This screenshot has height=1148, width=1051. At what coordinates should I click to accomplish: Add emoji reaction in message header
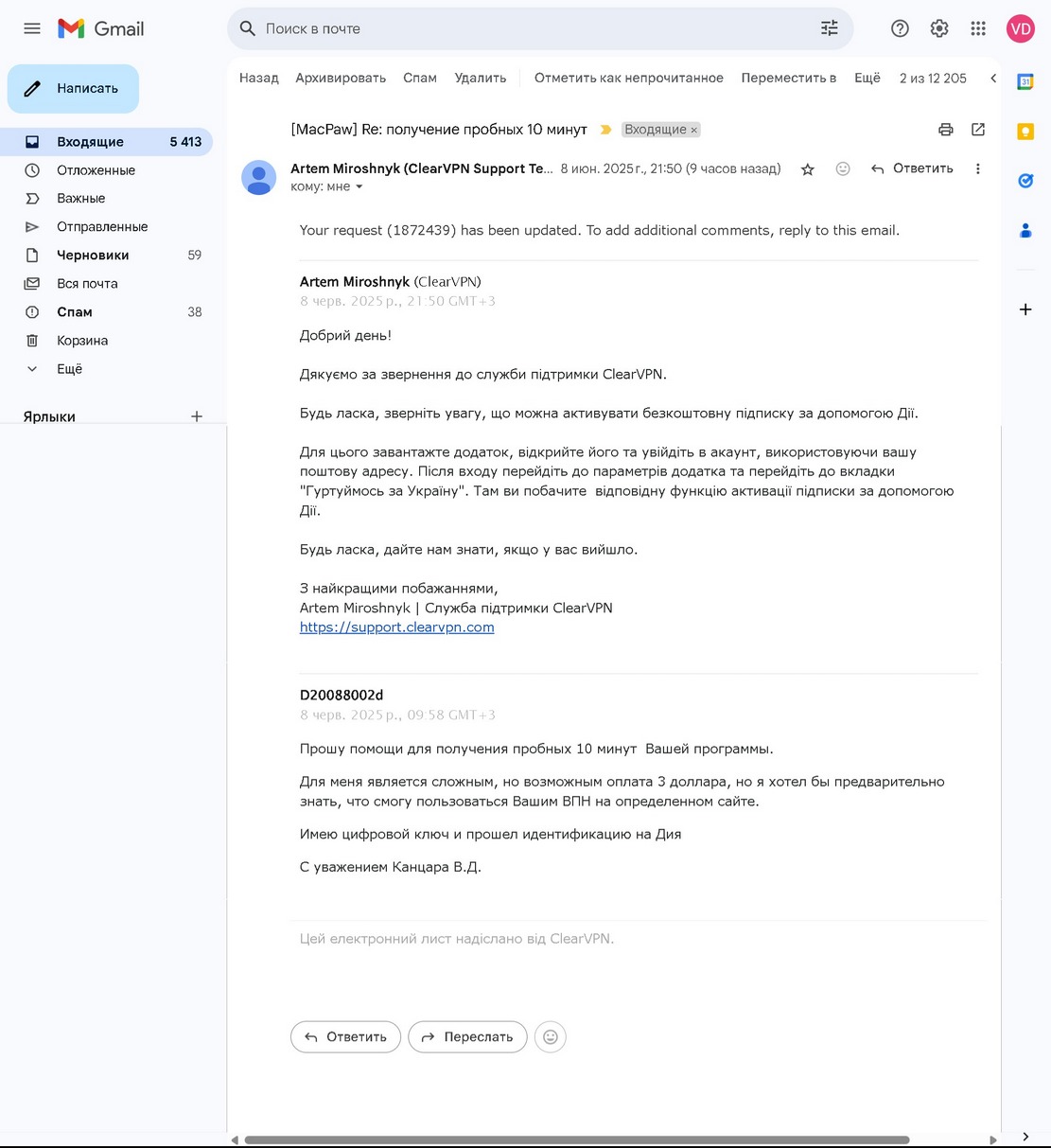pos(843,168)
